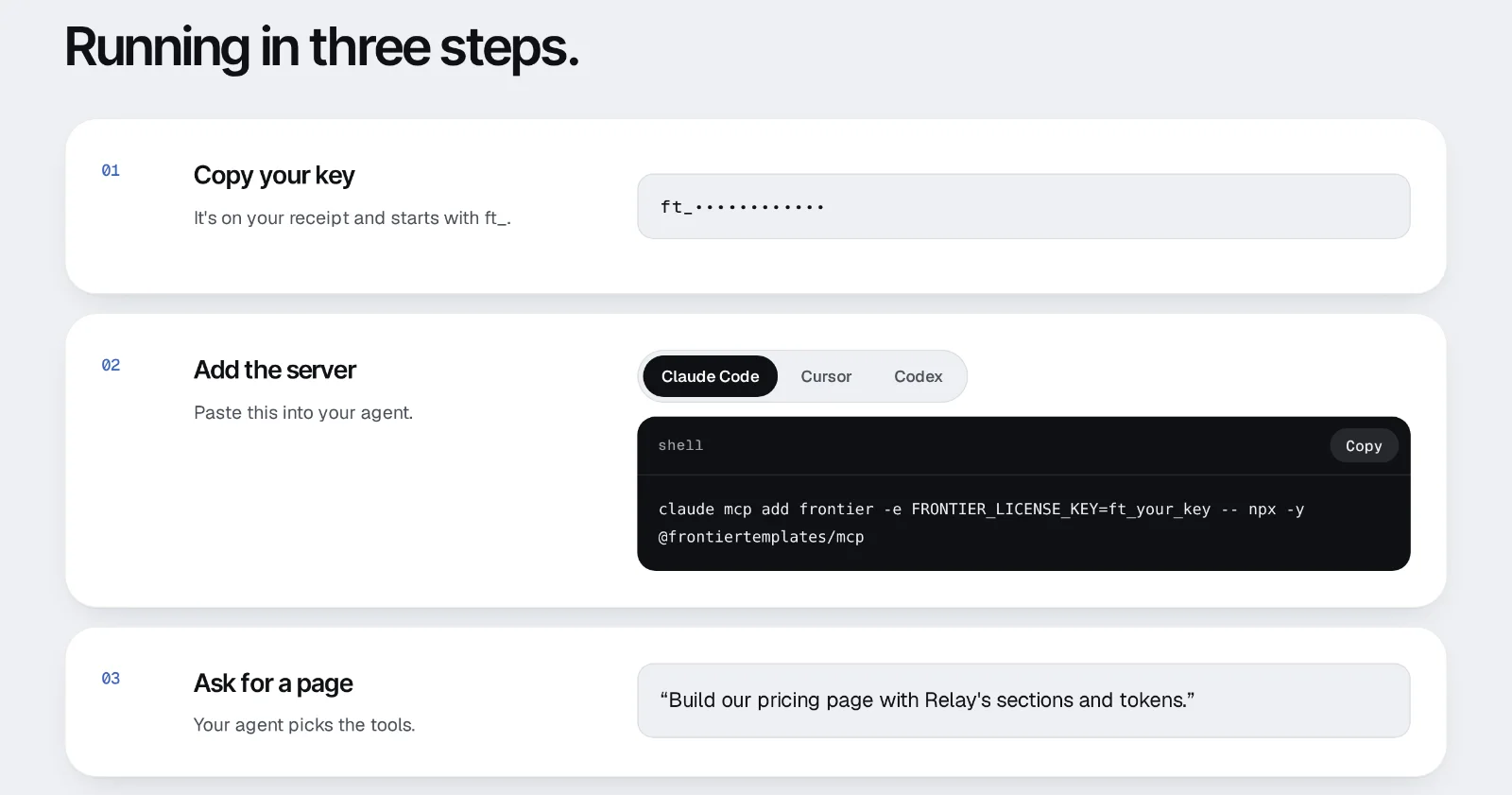Click the step number 03 label
This screenshot has height=795, width=1512.
coord(111,678)
